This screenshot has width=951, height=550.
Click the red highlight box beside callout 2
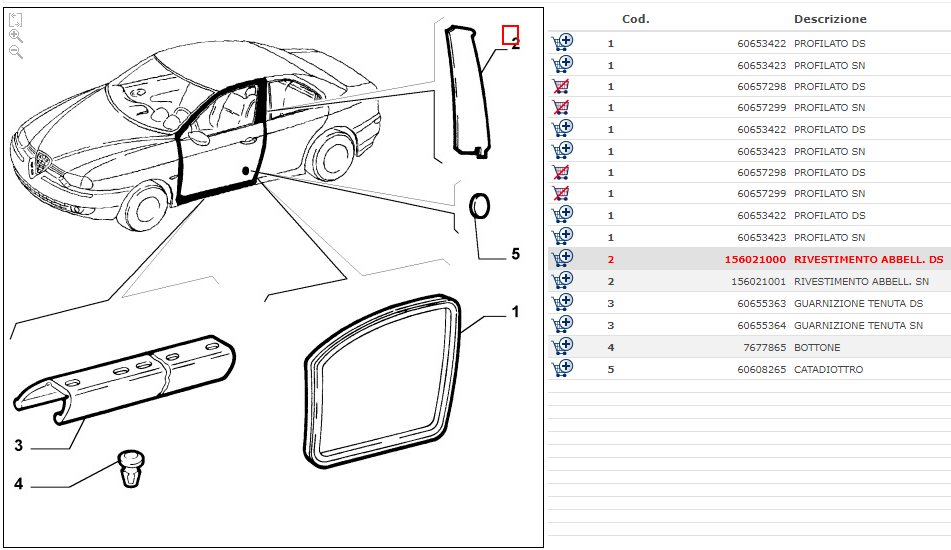(510, 35)
